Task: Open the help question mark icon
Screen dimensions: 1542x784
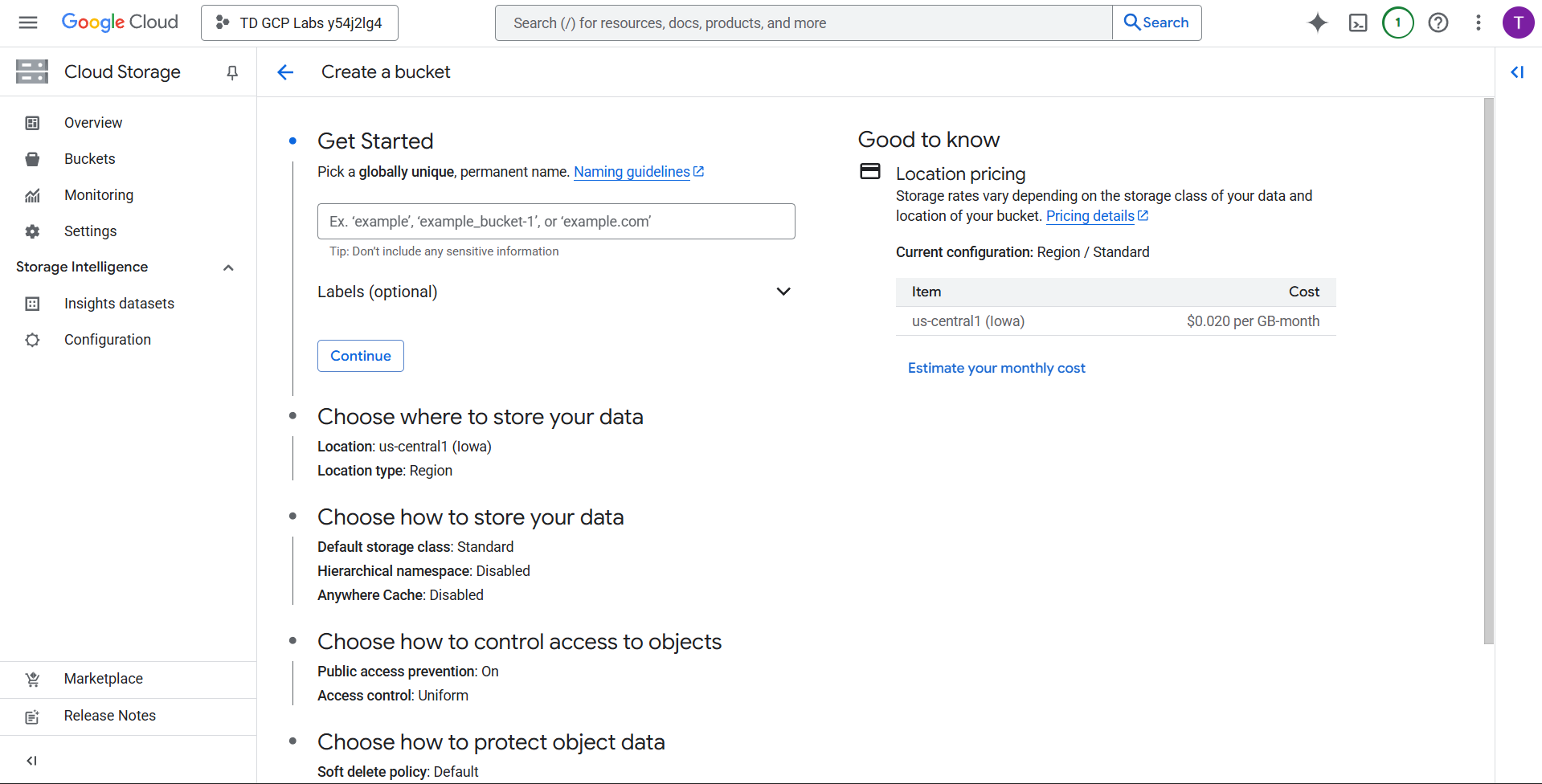Action: click(1438, 22)
